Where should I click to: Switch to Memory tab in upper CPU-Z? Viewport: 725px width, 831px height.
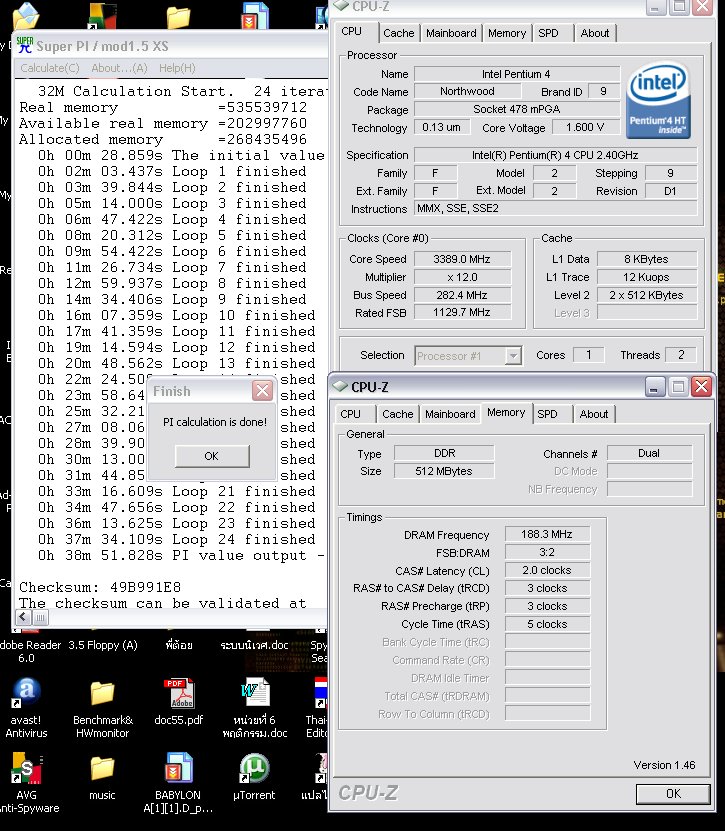click(507, 33)
